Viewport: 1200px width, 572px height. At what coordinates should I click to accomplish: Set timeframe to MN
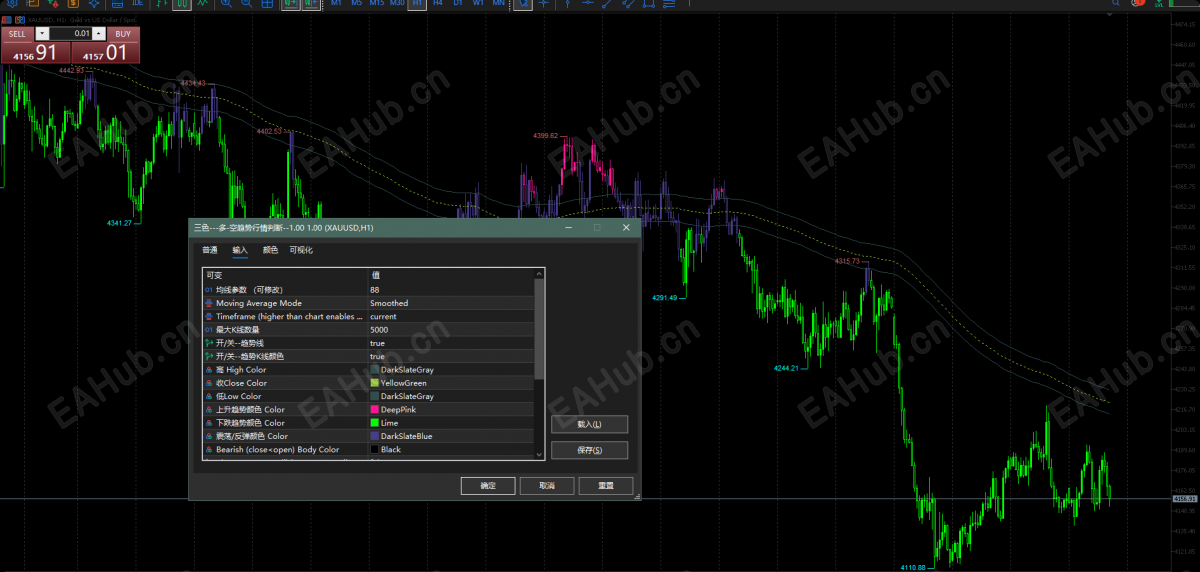tap(498, 4)
